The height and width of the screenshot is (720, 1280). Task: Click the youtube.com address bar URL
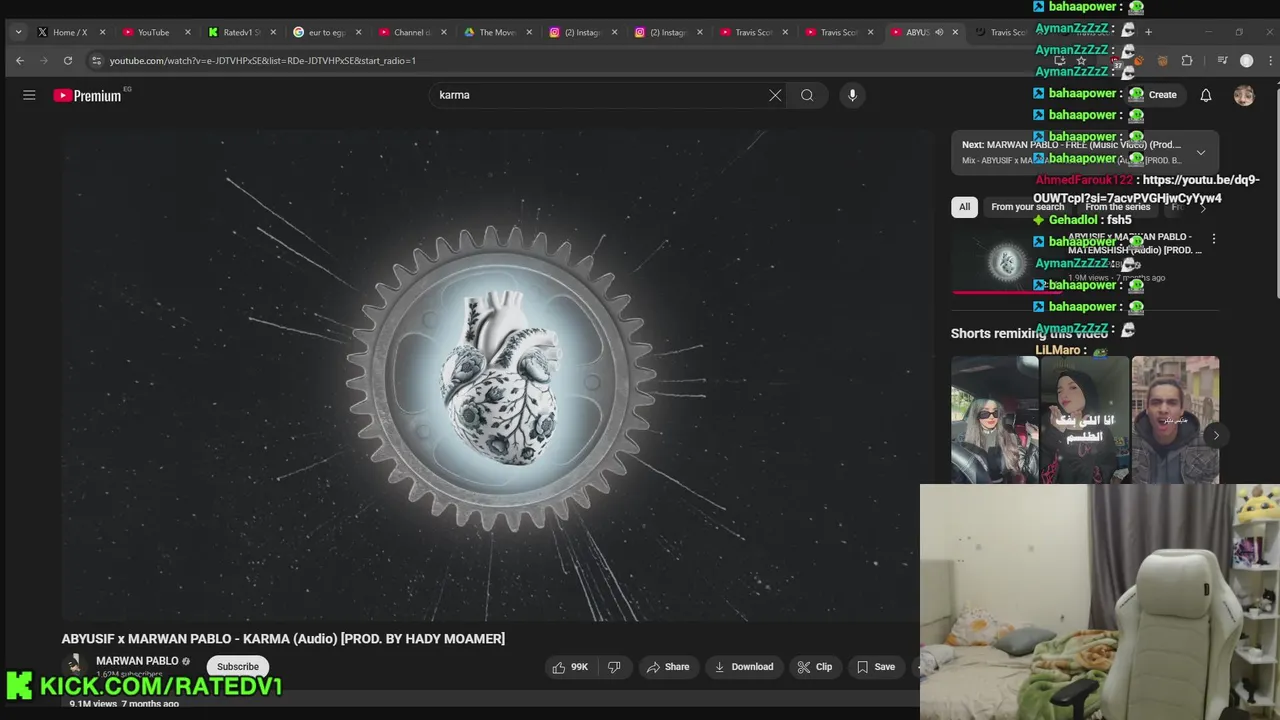click(x=262, y=61)
